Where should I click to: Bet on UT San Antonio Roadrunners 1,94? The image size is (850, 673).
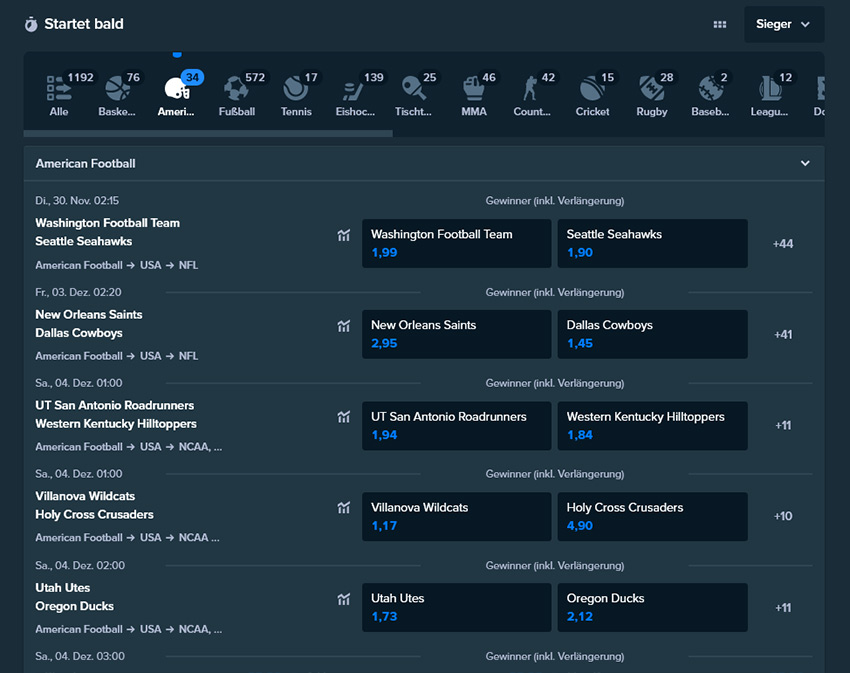tap(456, 426)
